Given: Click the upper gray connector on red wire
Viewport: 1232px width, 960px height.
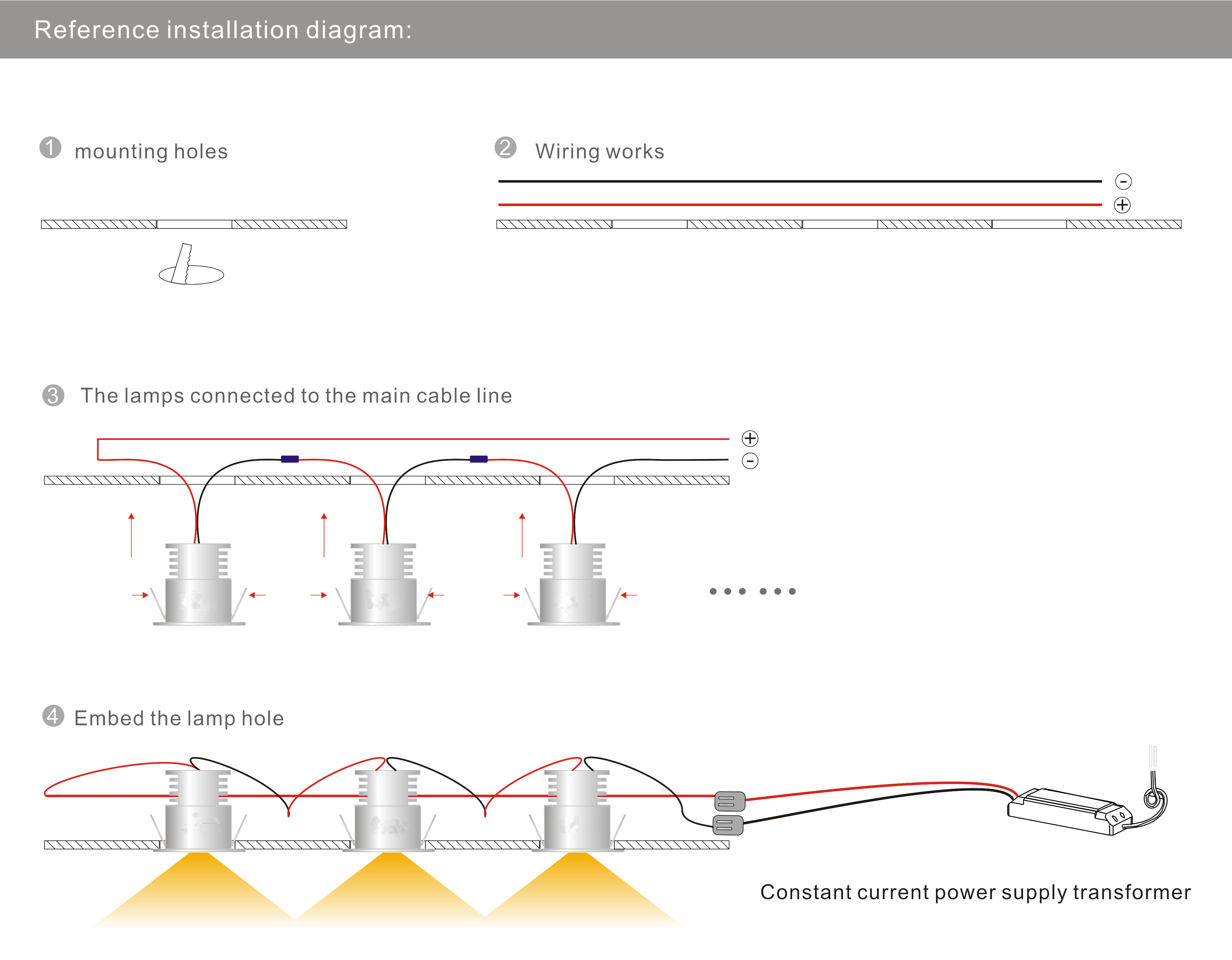Looking at the screenshot, I should point(730,801).
